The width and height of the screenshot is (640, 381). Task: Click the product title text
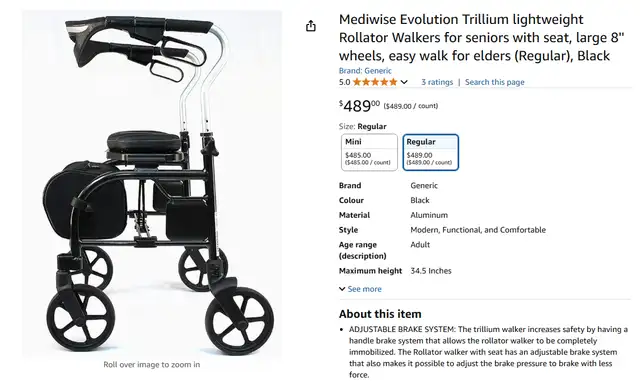coord(481,38)
